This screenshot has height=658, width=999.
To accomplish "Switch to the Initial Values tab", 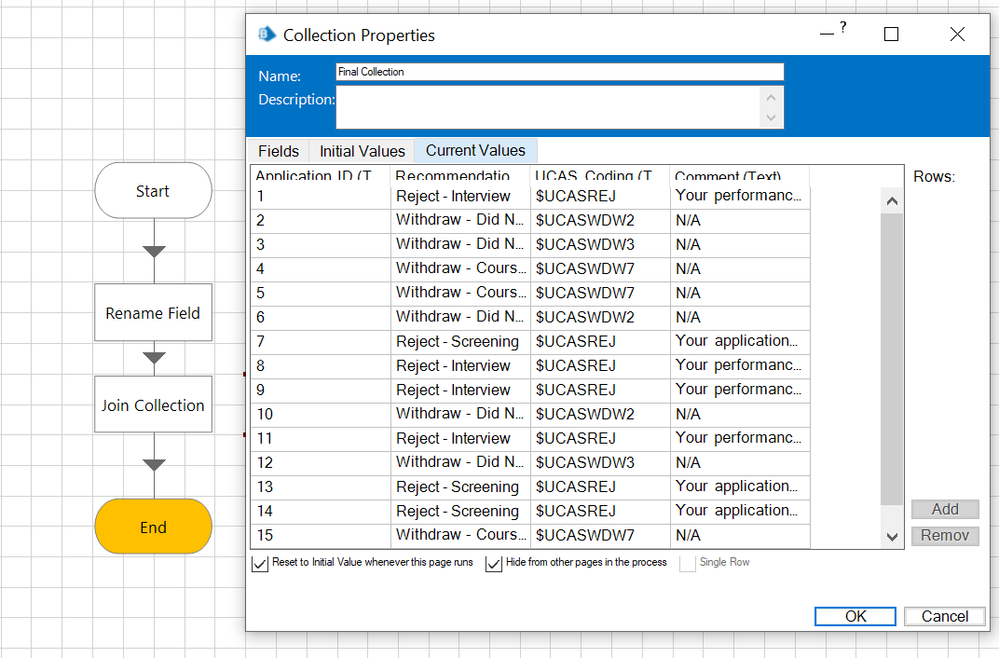I will pos(362,151).
